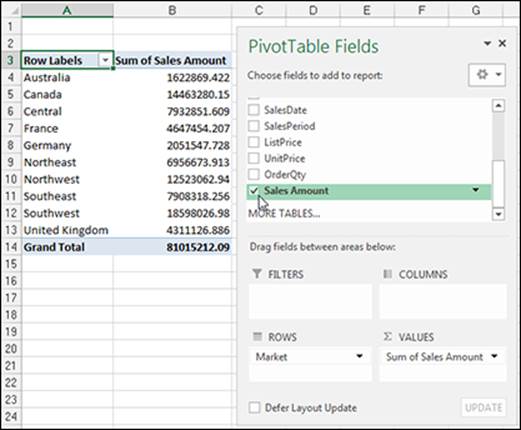Viewport: 521px width, 430px height.
Task: Uncheck the Sales Amount field
Action: pyautogui.click(x=254, y=191)
